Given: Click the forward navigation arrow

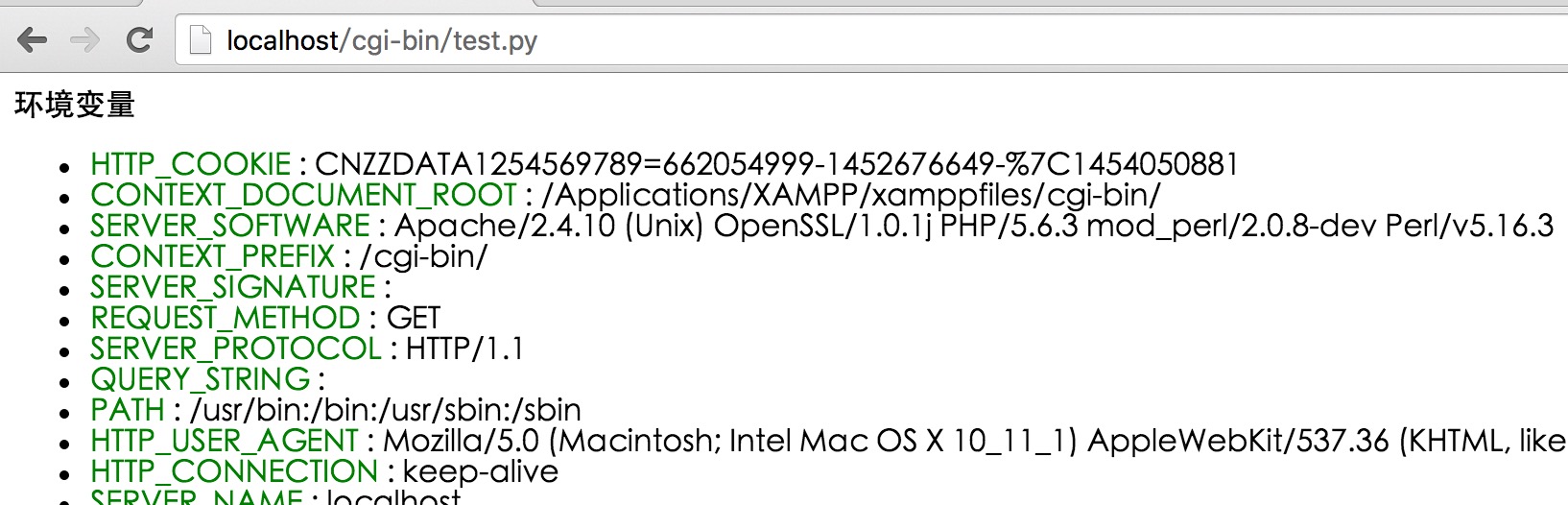Looking at the screenshot, I should 85,40.
